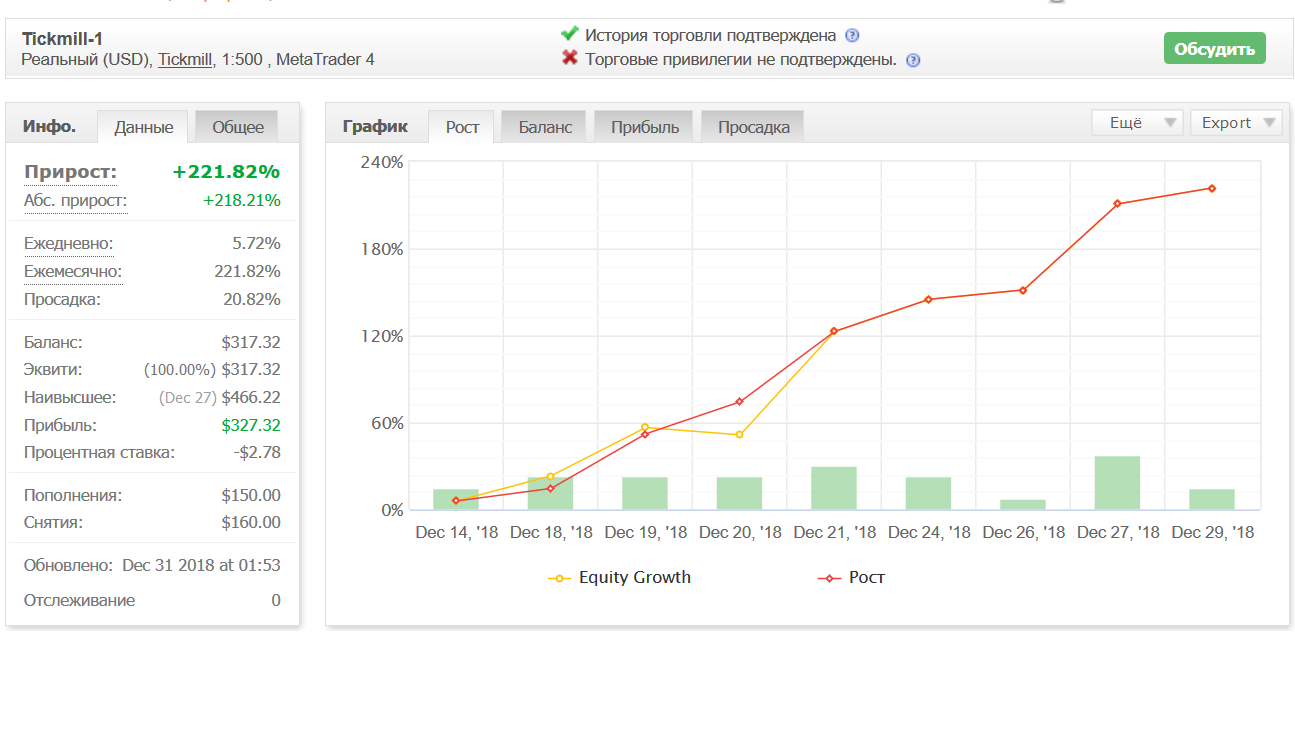Screen dimensions: 1295x754
Task: Click the Процентная ставка -$2.78 value
Action: tap(257, 452)
